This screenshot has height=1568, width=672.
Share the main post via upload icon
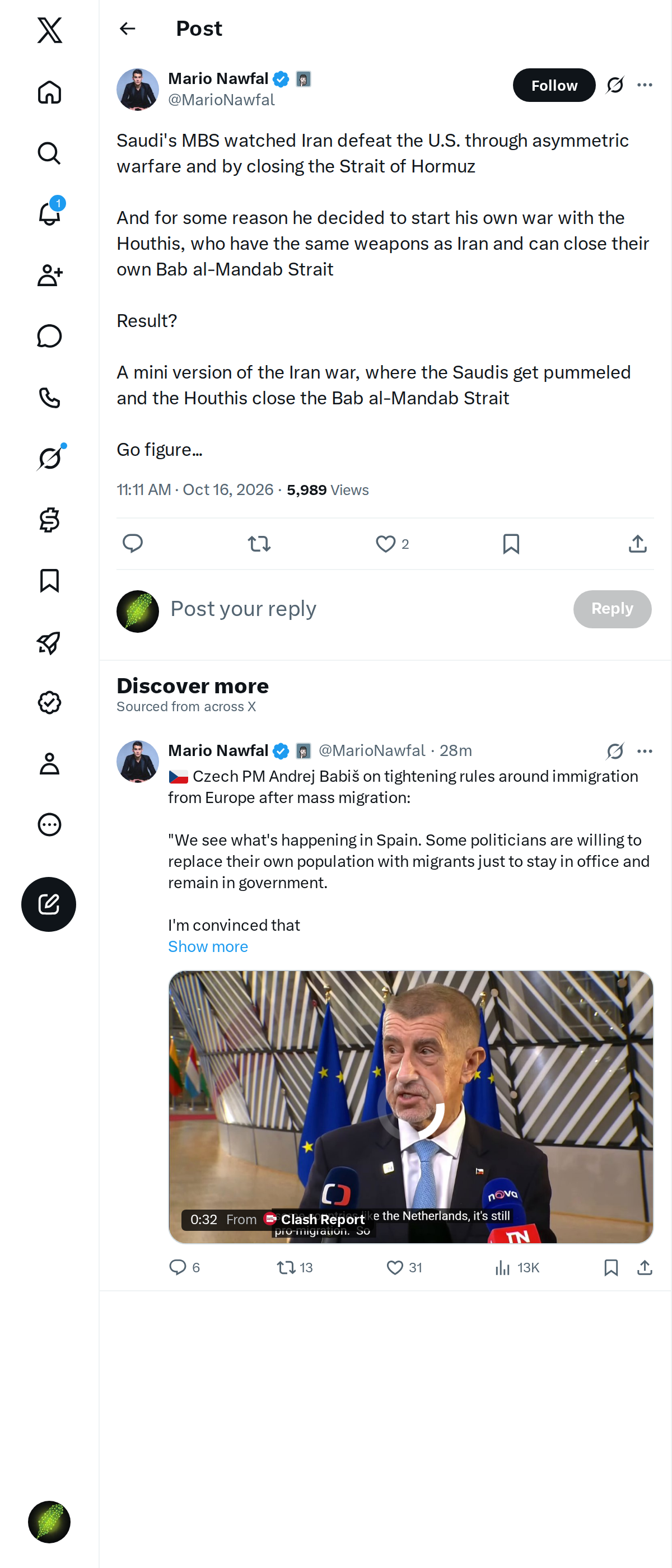[x=637, y=544]
